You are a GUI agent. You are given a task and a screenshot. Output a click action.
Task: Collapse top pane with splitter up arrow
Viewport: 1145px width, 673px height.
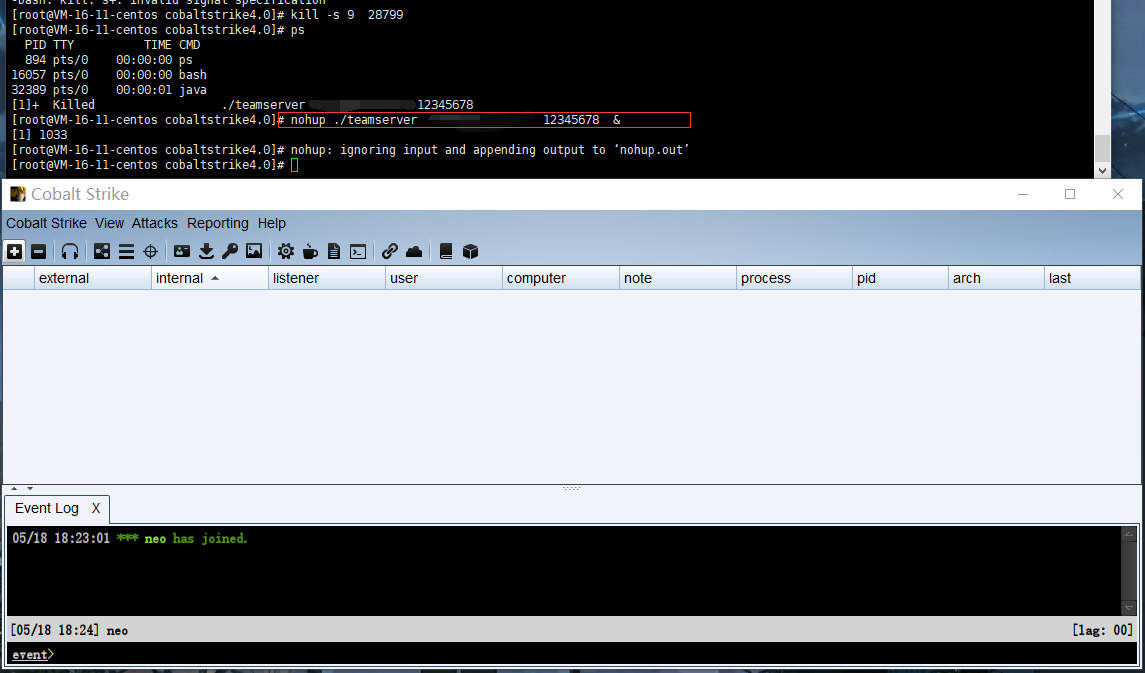(14, 488)
